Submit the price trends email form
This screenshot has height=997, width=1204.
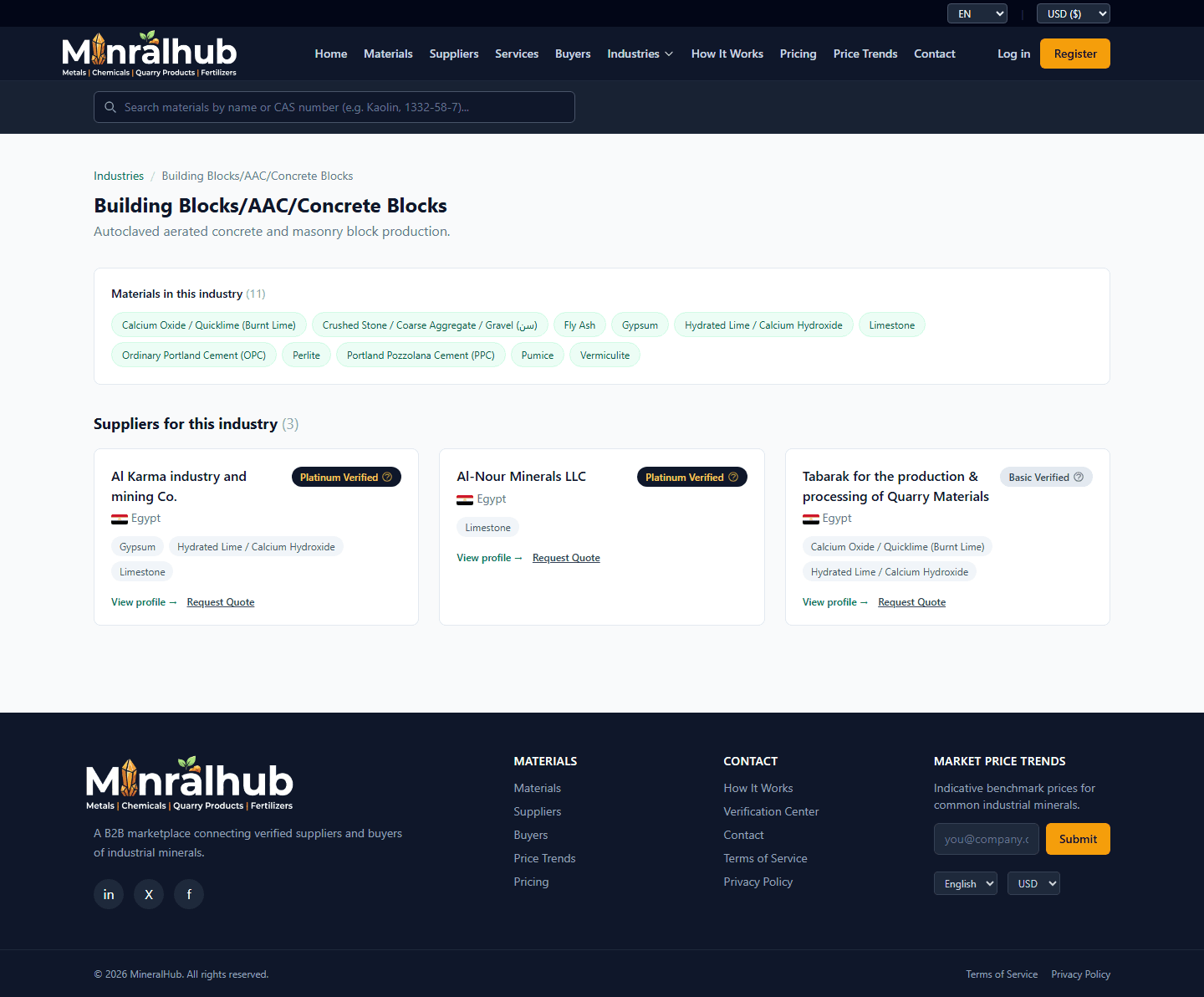pos(1078,839)
